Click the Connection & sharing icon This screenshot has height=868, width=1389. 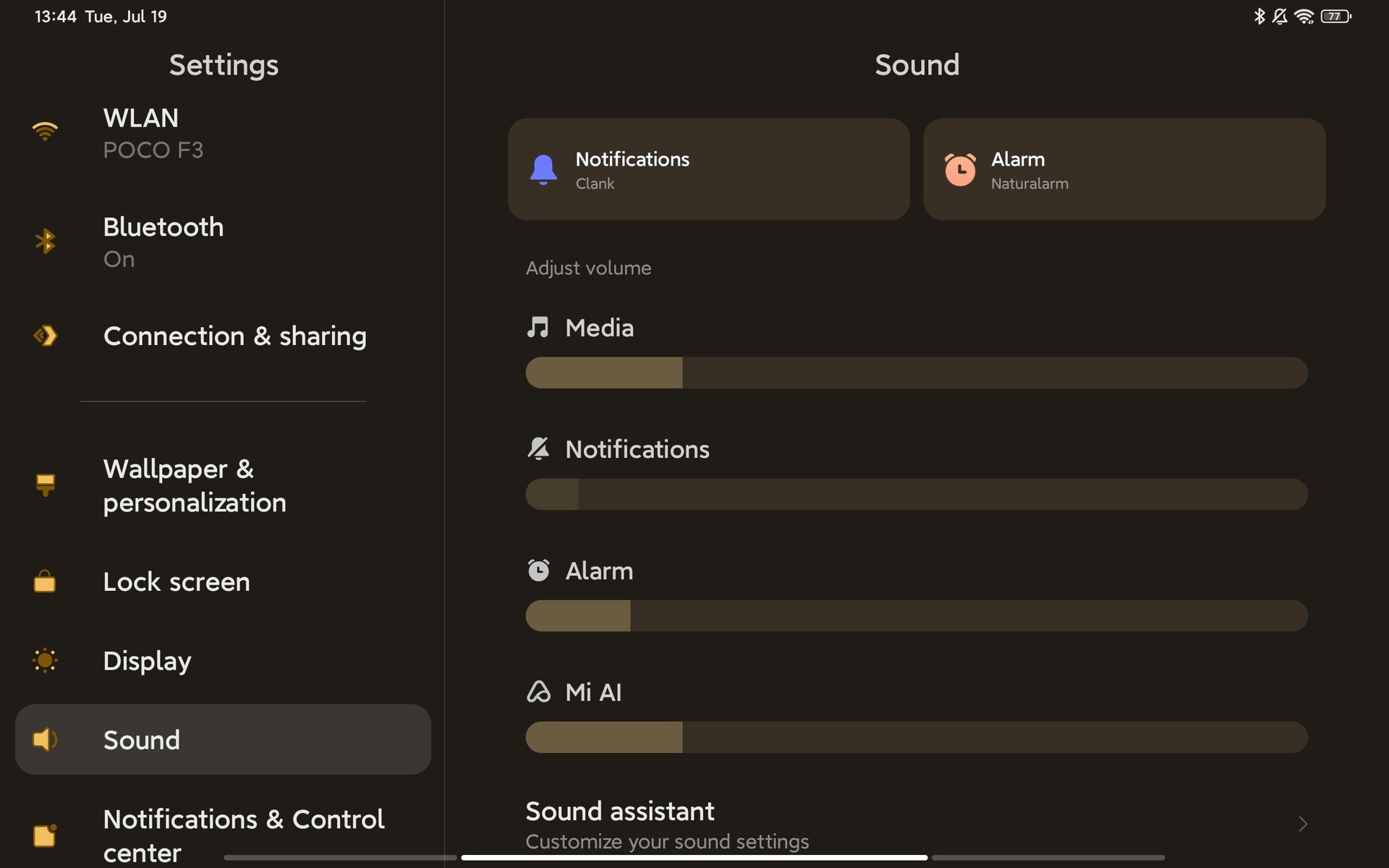coord(45,336)
